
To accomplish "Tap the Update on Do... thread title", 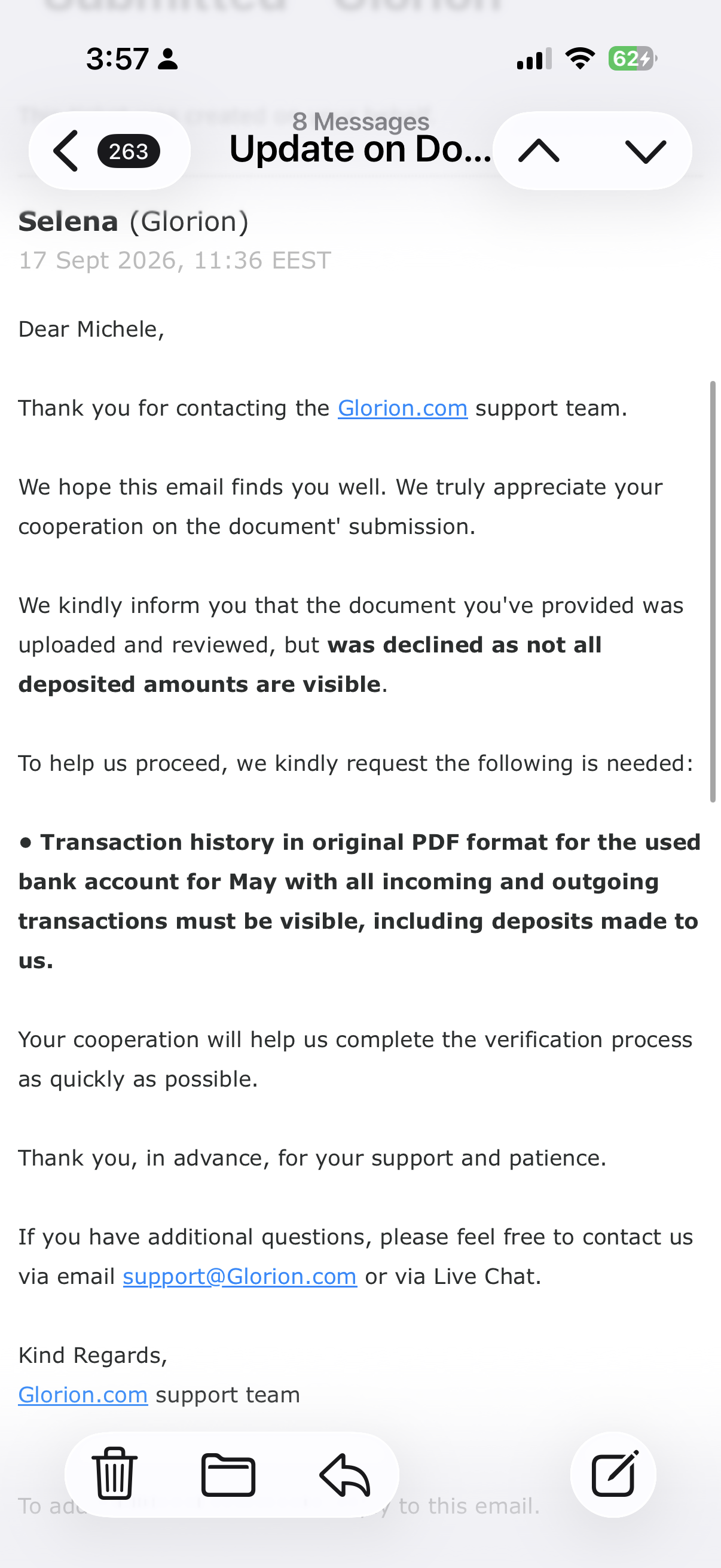I will tap(361, 149).
